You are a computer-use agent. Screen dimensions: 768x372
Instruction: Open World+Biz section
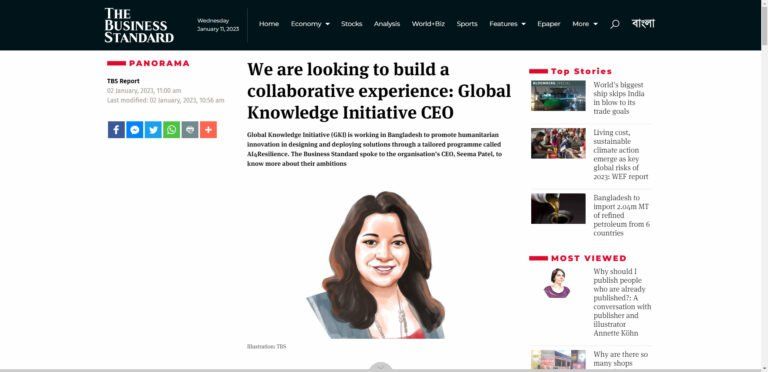click(428, 24)
